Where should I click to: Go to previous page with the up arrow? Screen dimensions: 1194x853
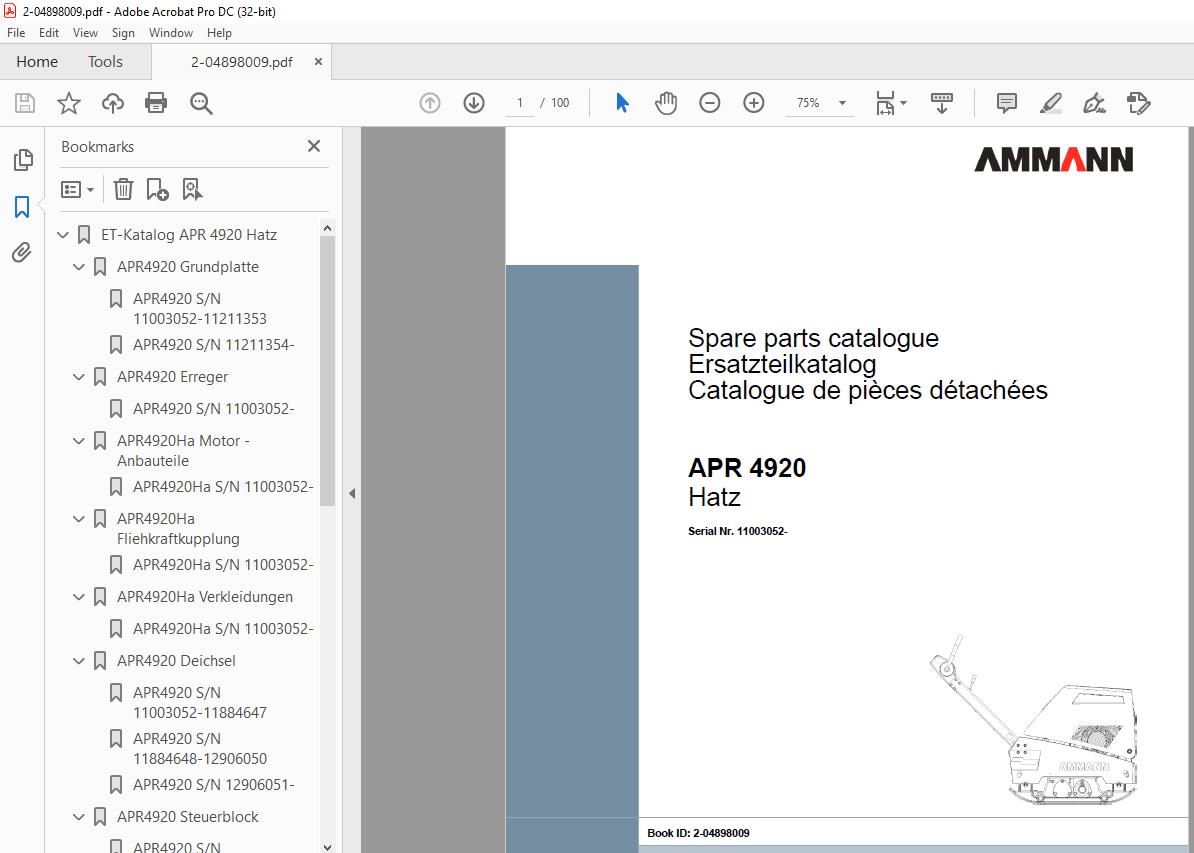pos(430,103)
